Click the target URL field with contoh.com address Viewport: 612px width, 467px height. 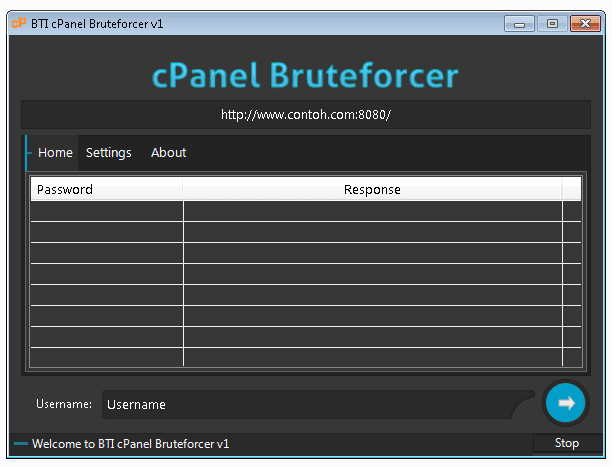pos(305,115)
